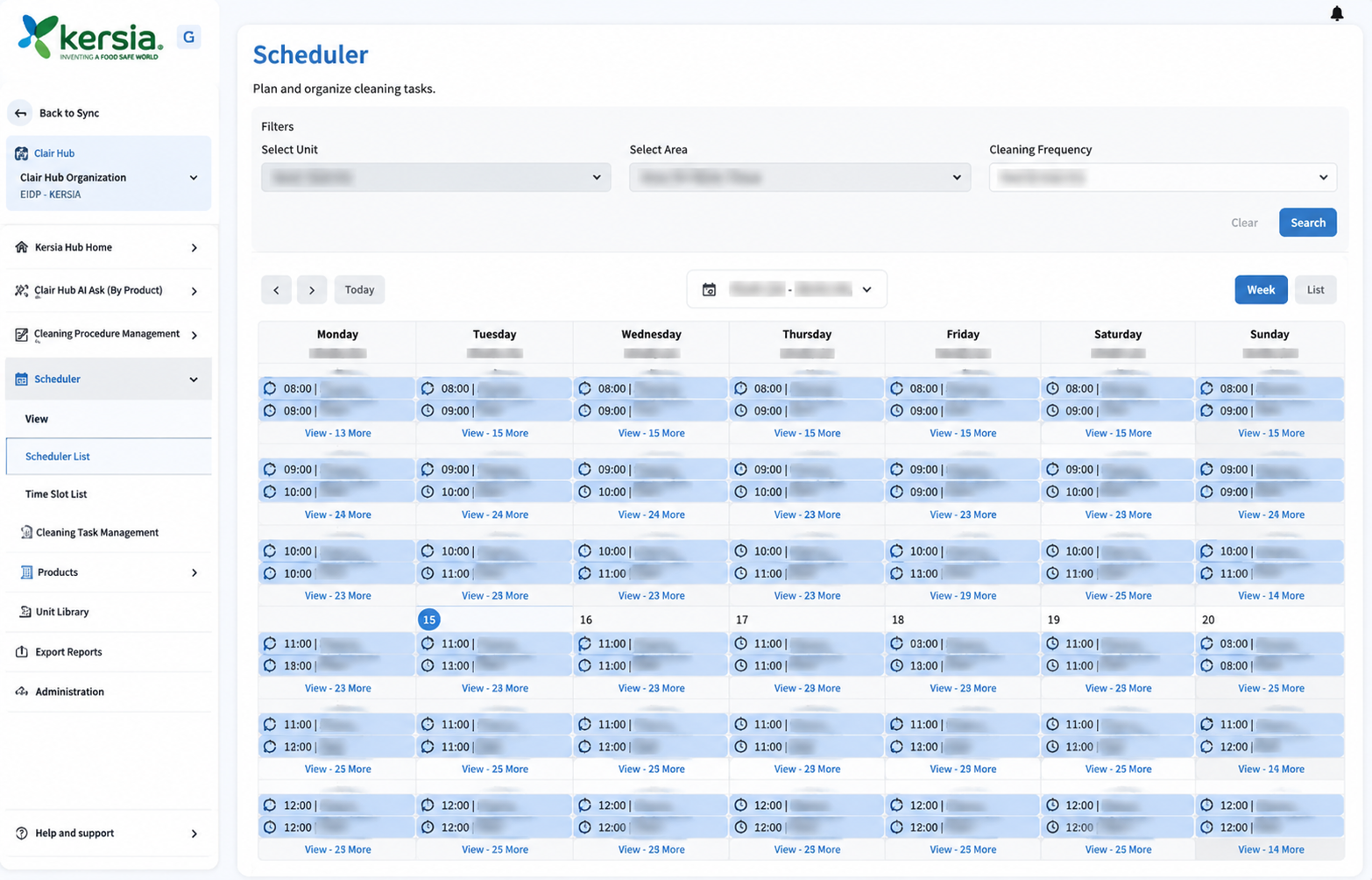Click the Cleaning Task Management icon

pyautogui.click(x=25, y=532)
